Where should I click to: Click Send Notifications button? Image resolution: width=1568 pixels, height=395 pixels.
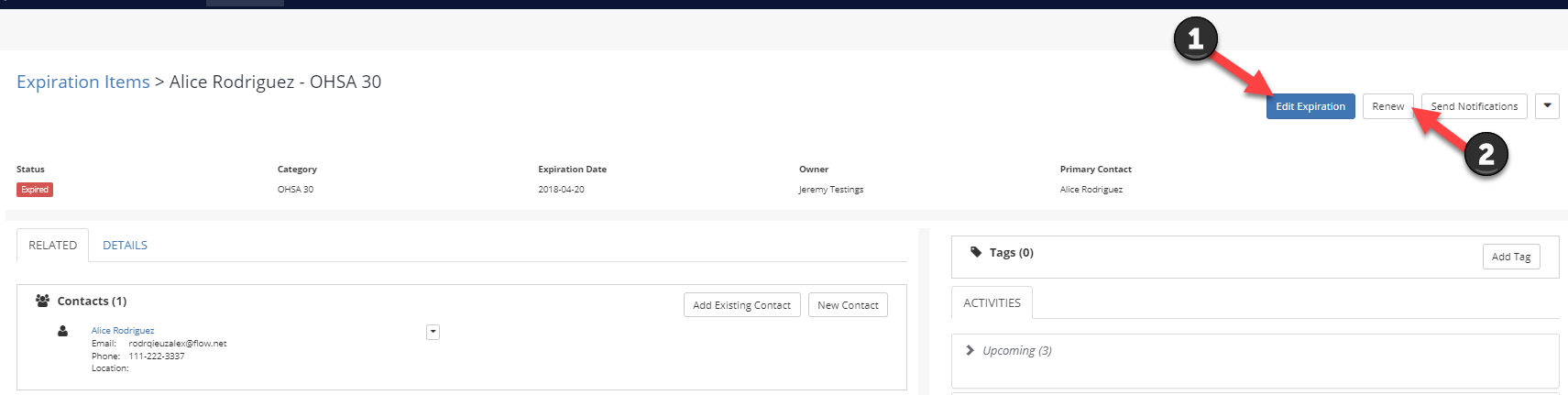pos(1475,106)
